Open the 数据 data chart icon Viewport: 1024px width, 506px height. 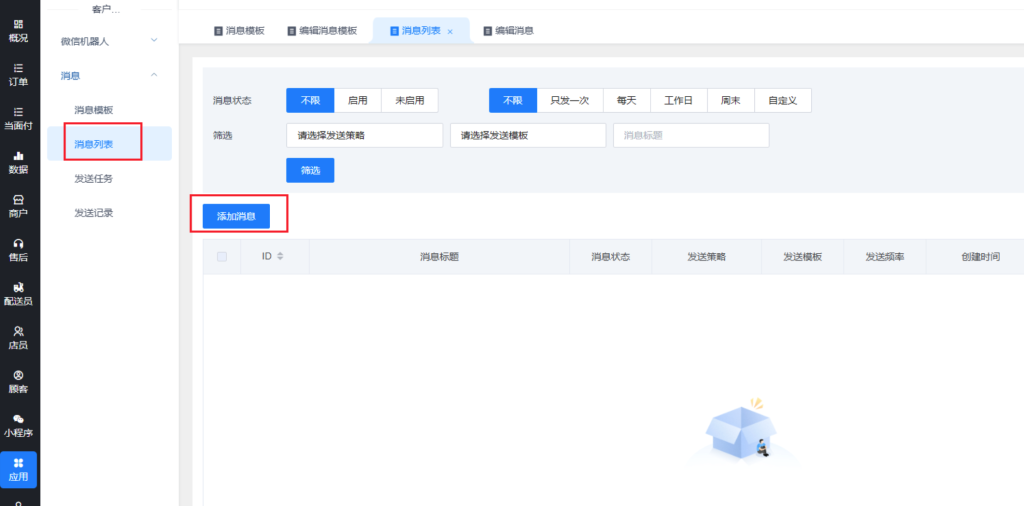click(19, 162)
